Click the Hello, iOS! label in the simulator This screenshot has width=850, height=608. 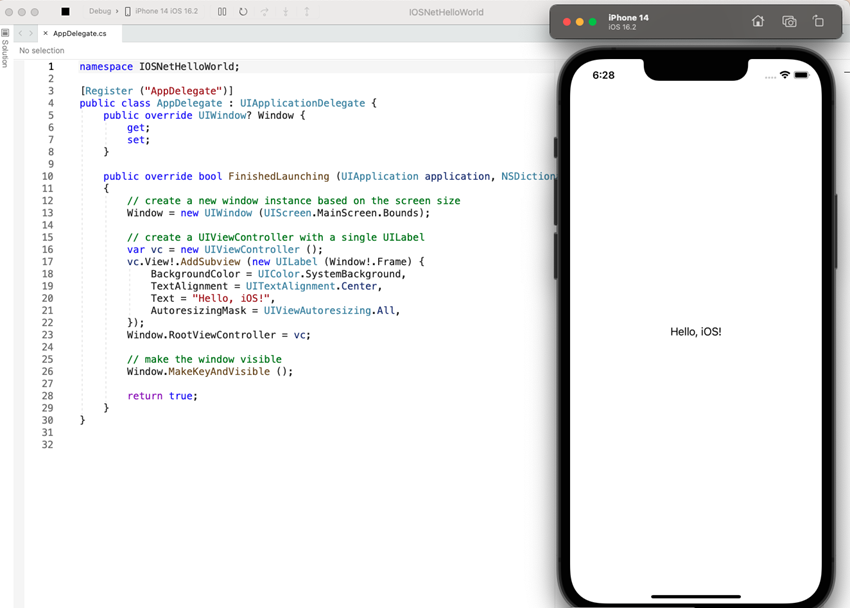click(x=696, y=331)
